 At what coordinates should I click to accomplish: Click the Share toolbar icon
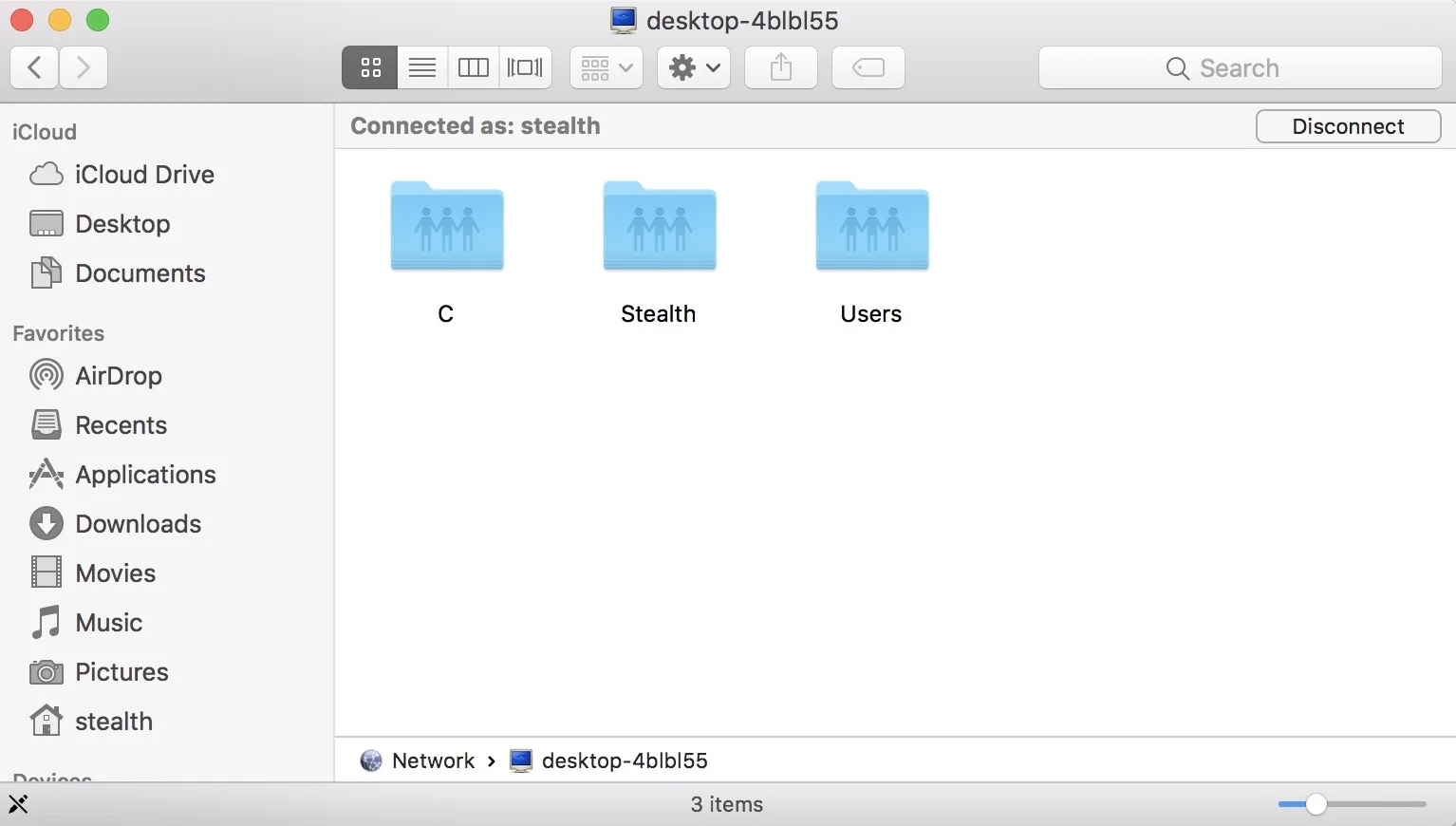click(781, 67)
